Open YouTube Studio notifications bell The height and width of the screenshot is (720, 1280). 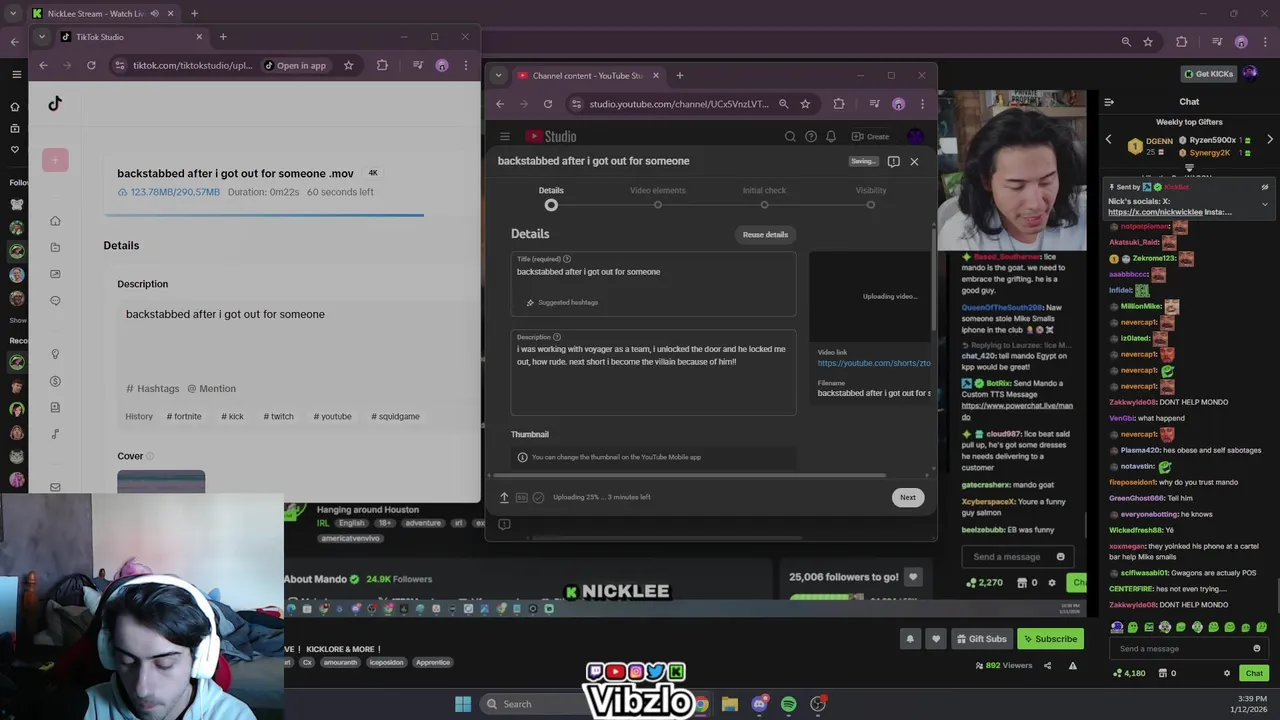[831, 137]
